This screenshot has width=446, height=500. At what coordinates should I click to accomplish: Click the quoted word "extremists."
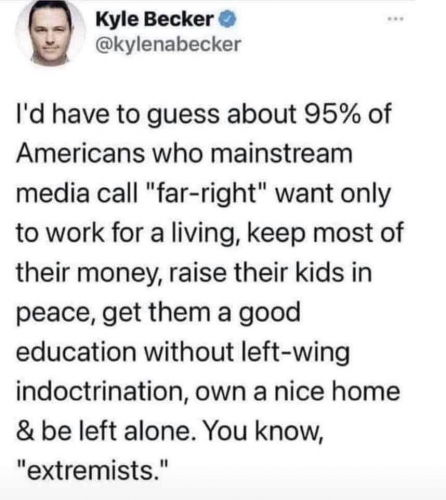[x=92, y=470]
